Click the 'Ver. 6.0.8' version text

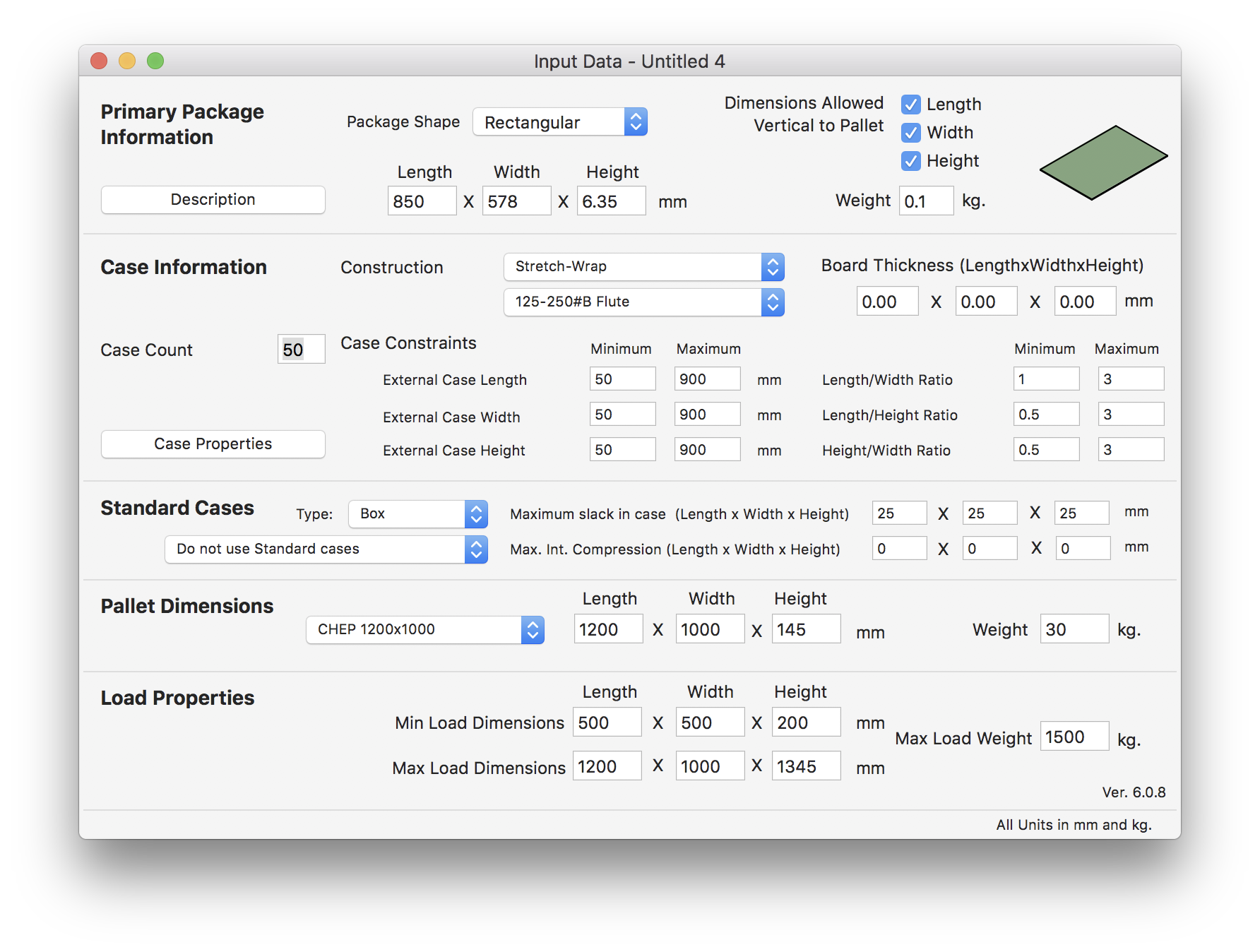(1134, 792)
